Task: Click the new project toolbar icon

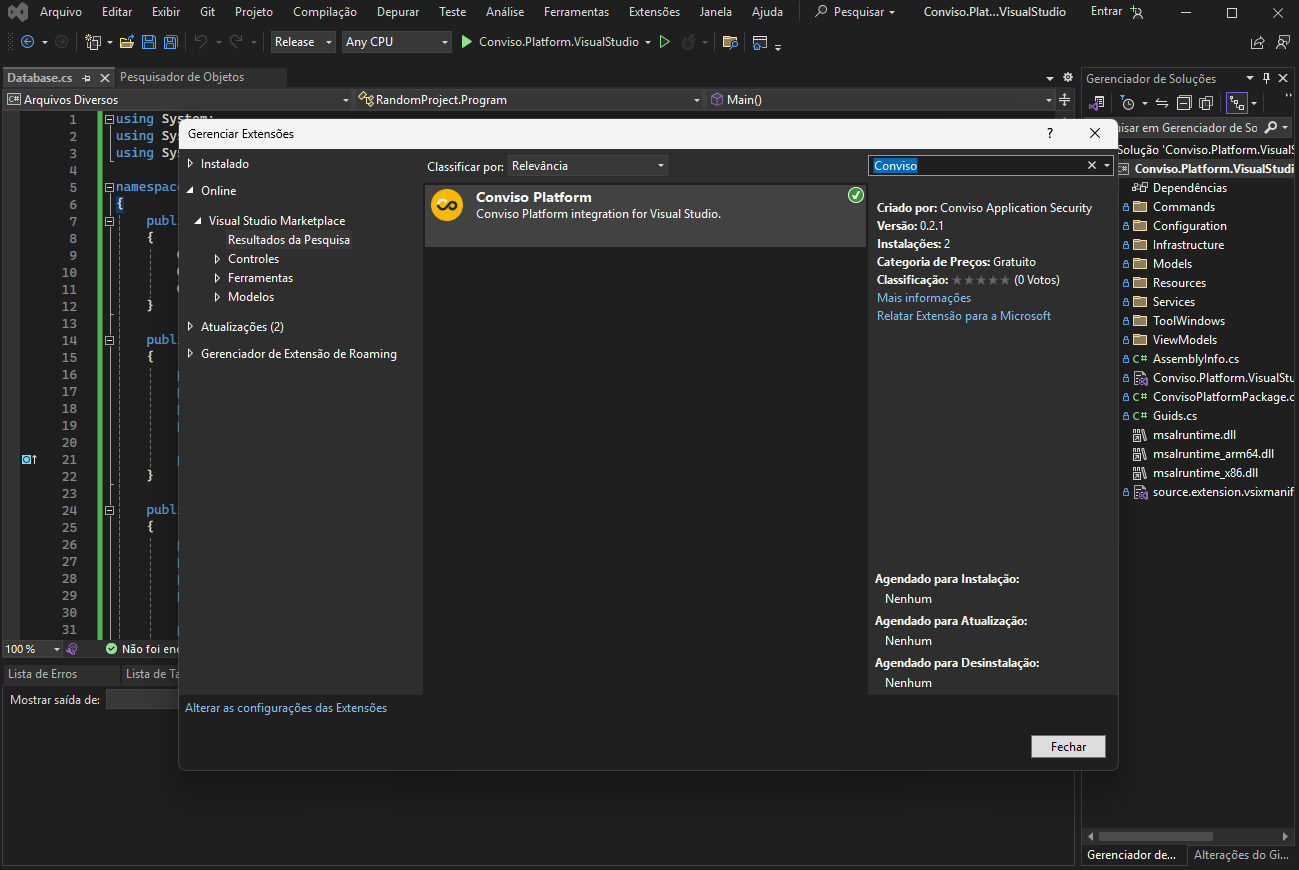Action: pos(93,42)
